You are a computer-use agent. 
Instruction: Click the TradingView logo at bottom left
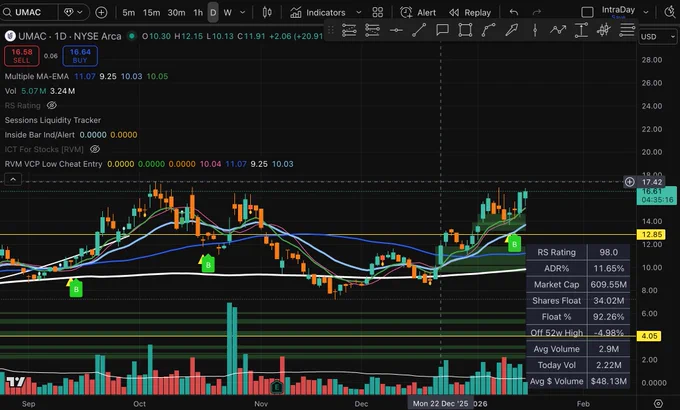(16, 382)
